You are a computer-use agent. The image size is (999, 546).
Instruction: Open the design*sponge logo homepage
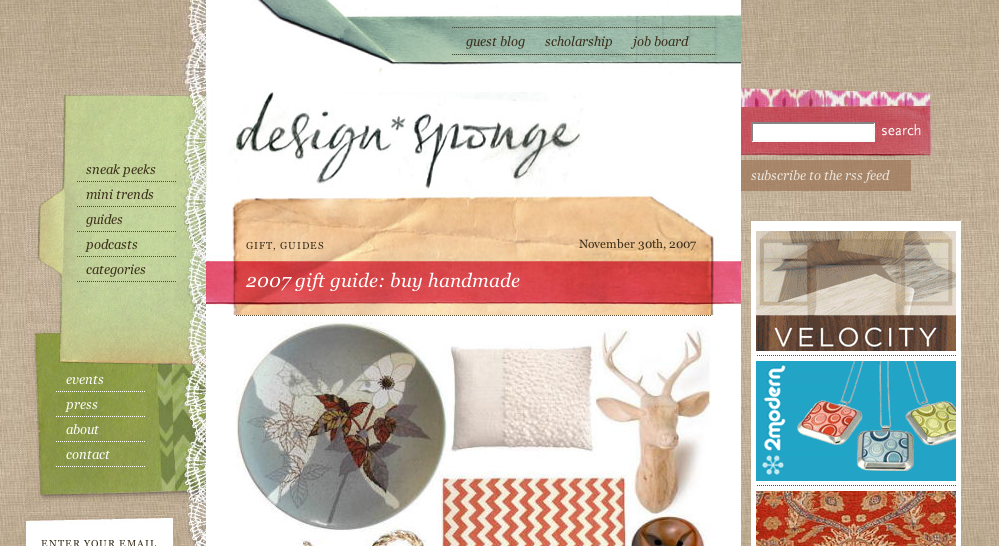point(408,139)
